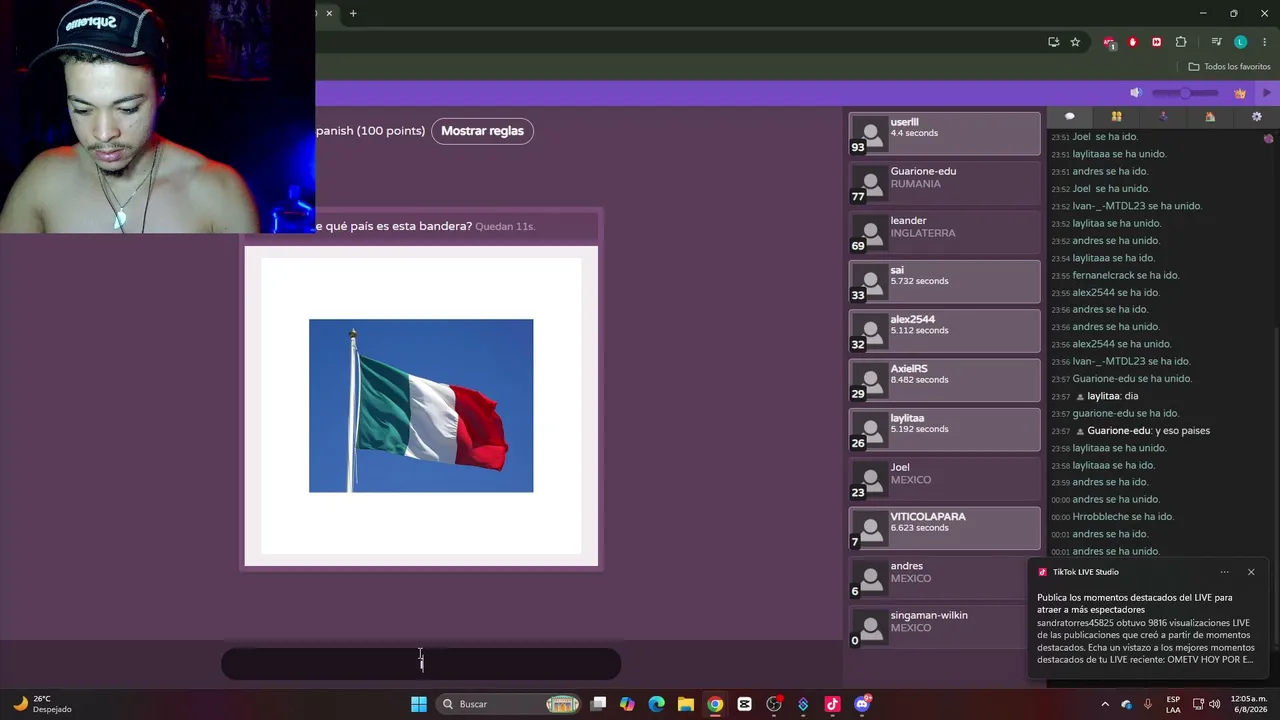Collapse sidebar with the arrow button
The height and width of the screenshot is (720, 1280).
tap(1267, 93)
